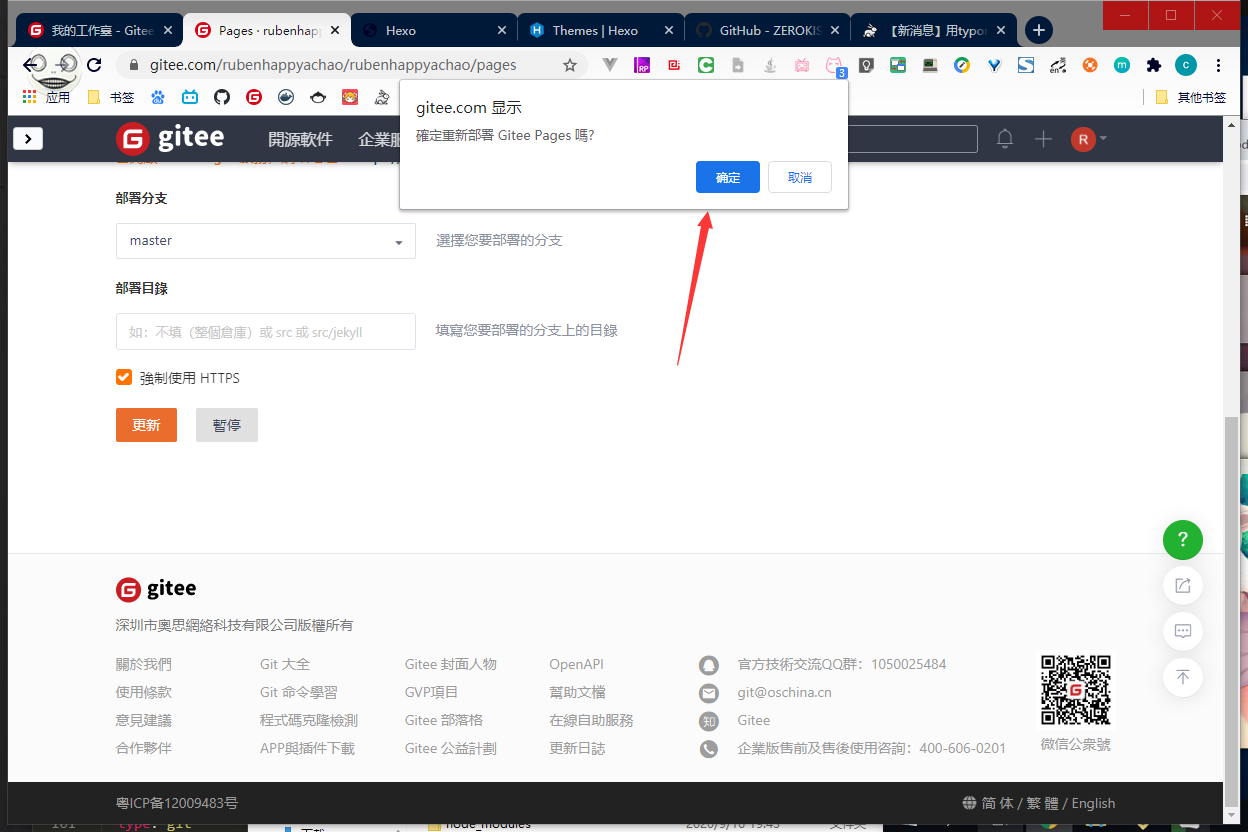1248x832 pixels.
Task: Open the user avatar dropdown menu
Action: point(1088,139)
